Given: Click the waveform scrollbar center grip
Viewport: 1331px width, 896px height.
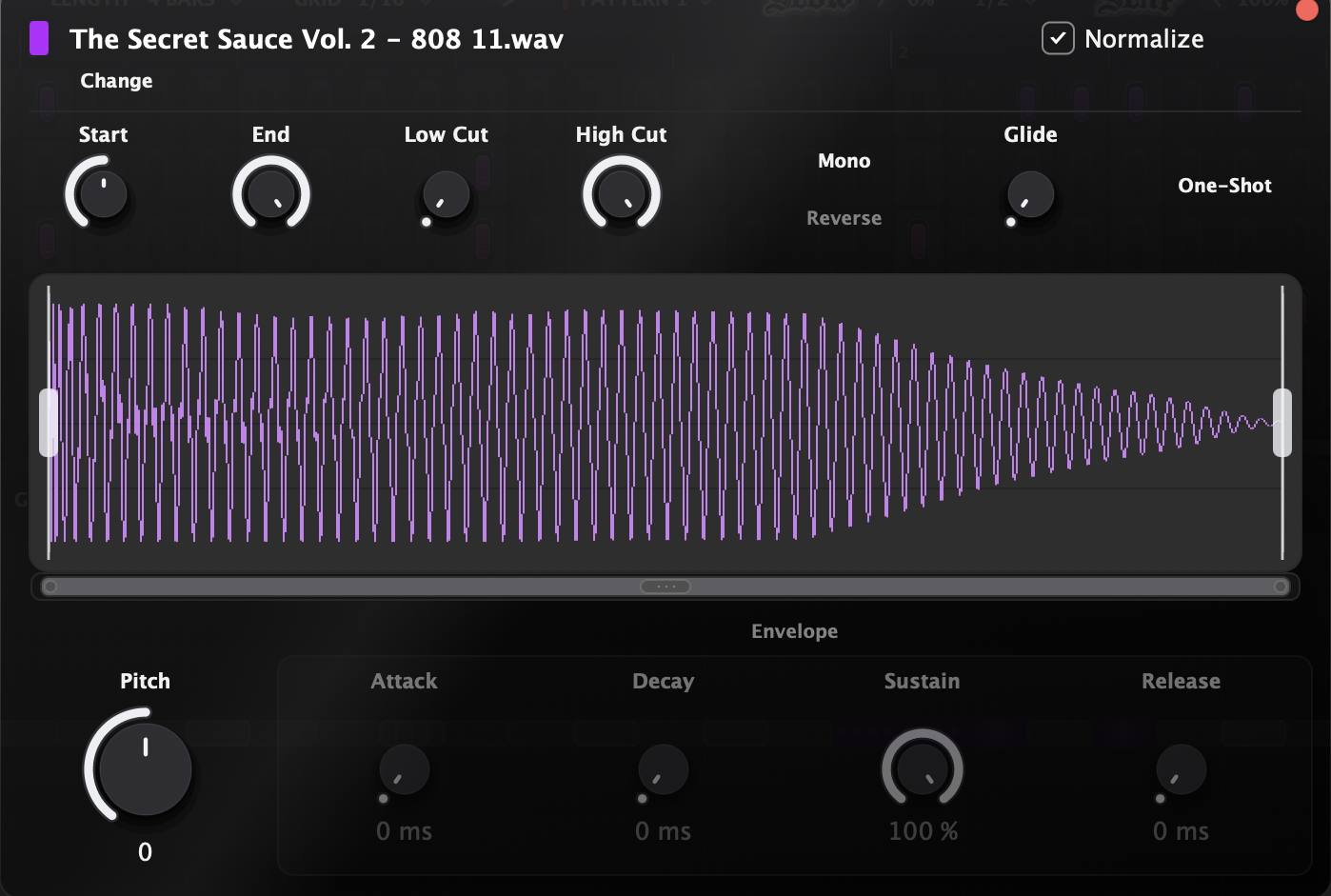Looking at the screenshot, I should [x=665, y=587].
